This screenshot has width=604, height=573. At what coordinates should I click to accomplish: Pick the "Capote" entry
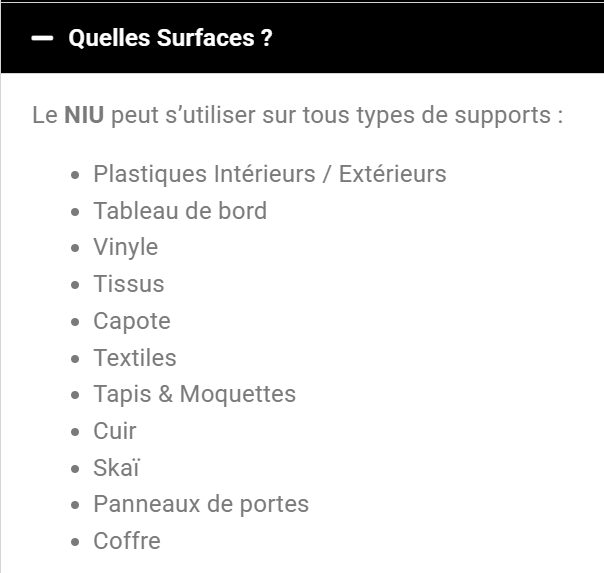131,321
